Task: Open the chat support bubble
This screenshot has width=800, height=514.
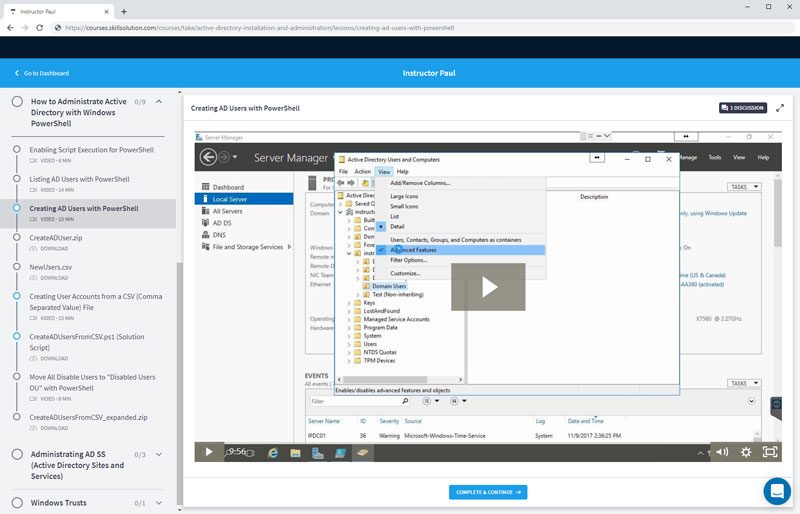Action: point(776,491)
